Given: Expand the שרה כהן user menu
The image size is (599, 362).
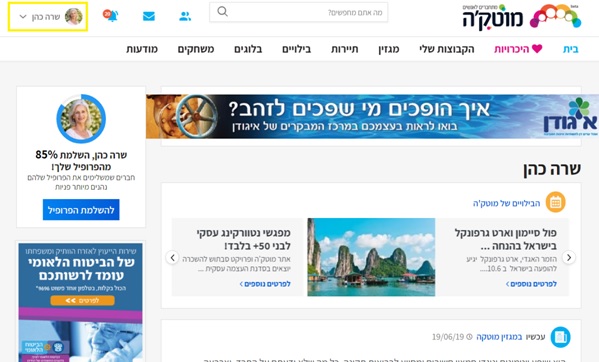Looking at the screenshot, I should [48, 17].
